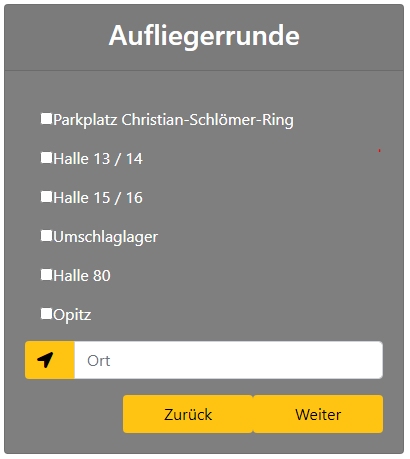The width and height of the screenshot is (410, 459).
Task: Click the Halle 13 / 14 label text
Action: 98,159
